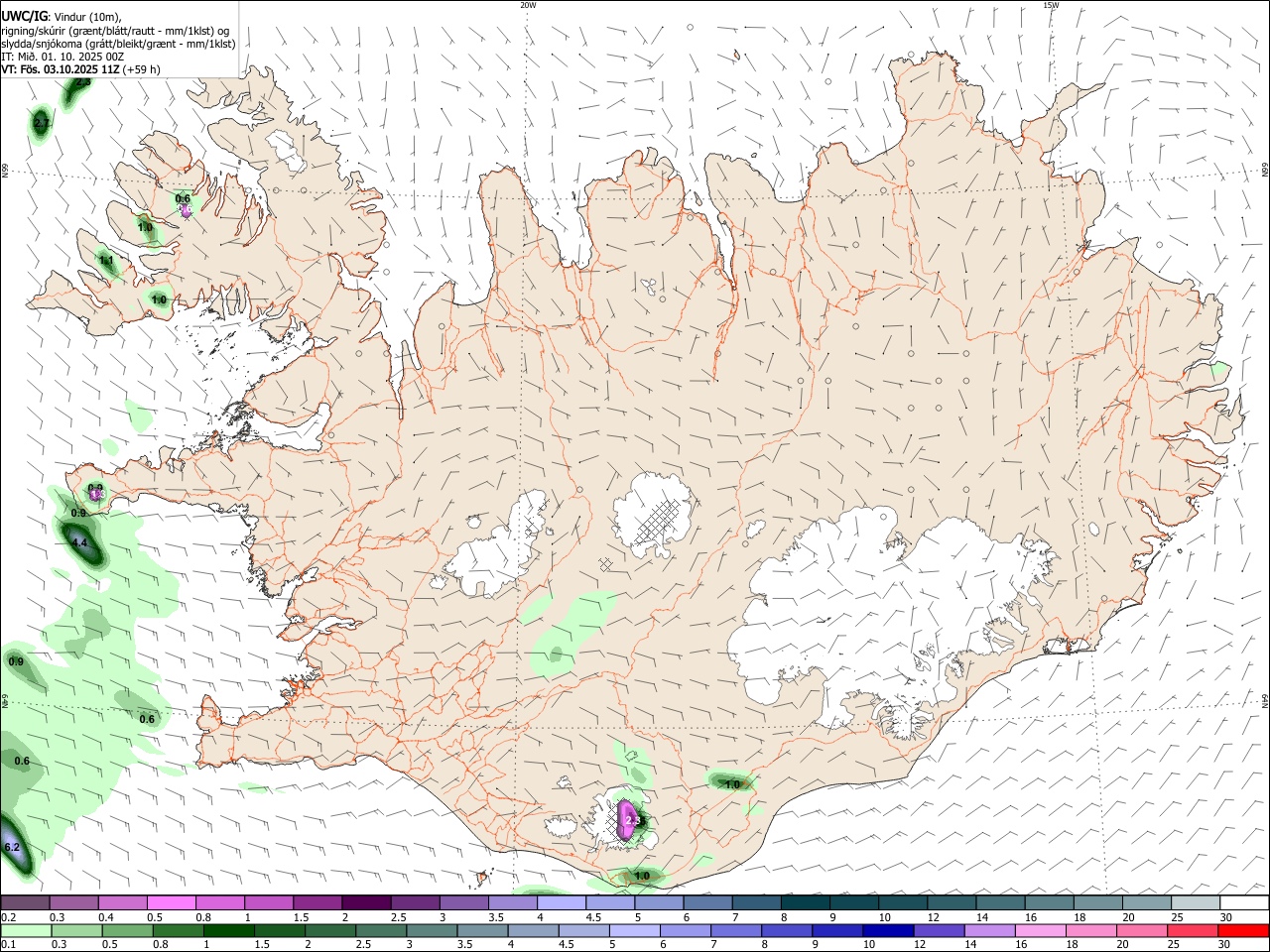Pick the bright red 30 rain legend swatch
The height and width of the screenshot is (952, 1270).
tap(1243, 930)
